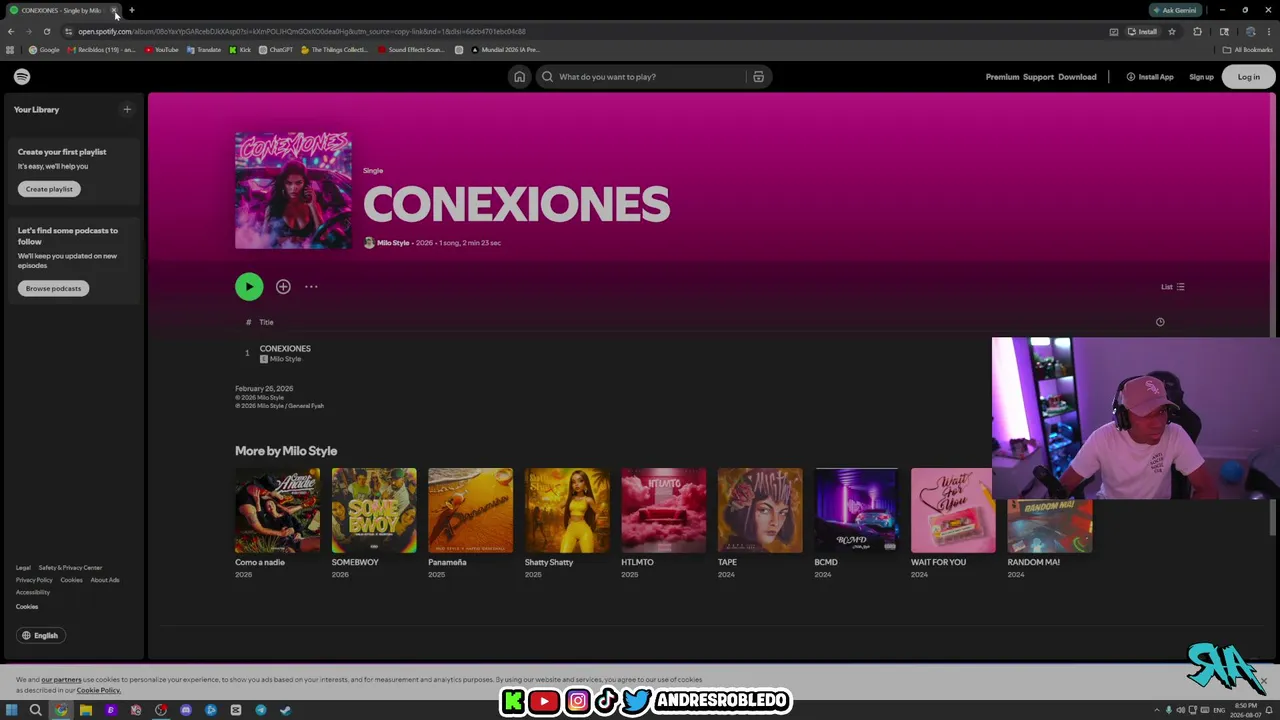The width and height of the screenshot is (1280, 720).
Task: Open Steam from the taskbar
Action: 285,710
